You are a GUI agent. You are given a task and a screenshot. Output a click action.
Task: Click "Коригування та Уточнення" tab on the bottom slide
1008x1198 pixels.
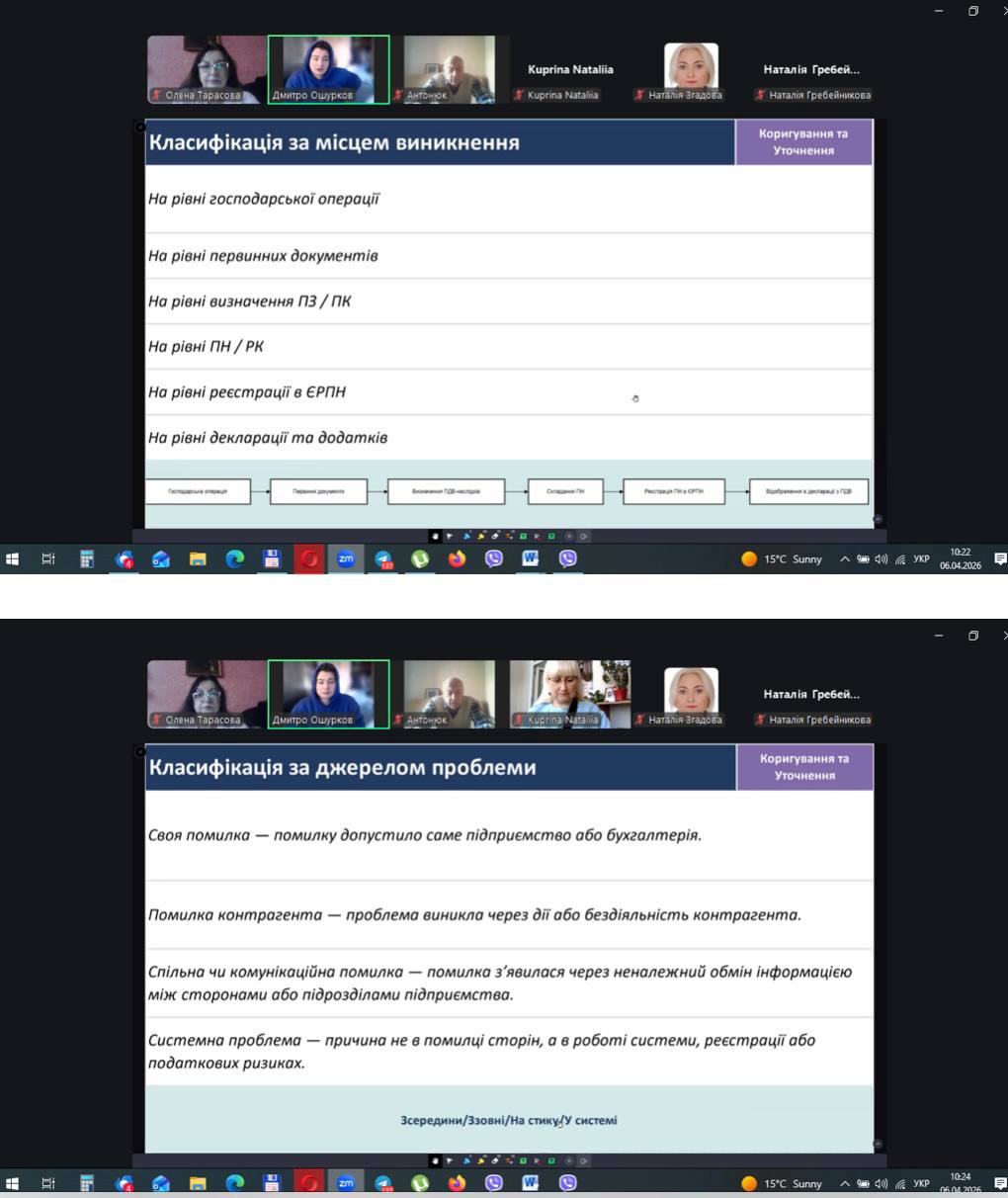pos(804,767)
